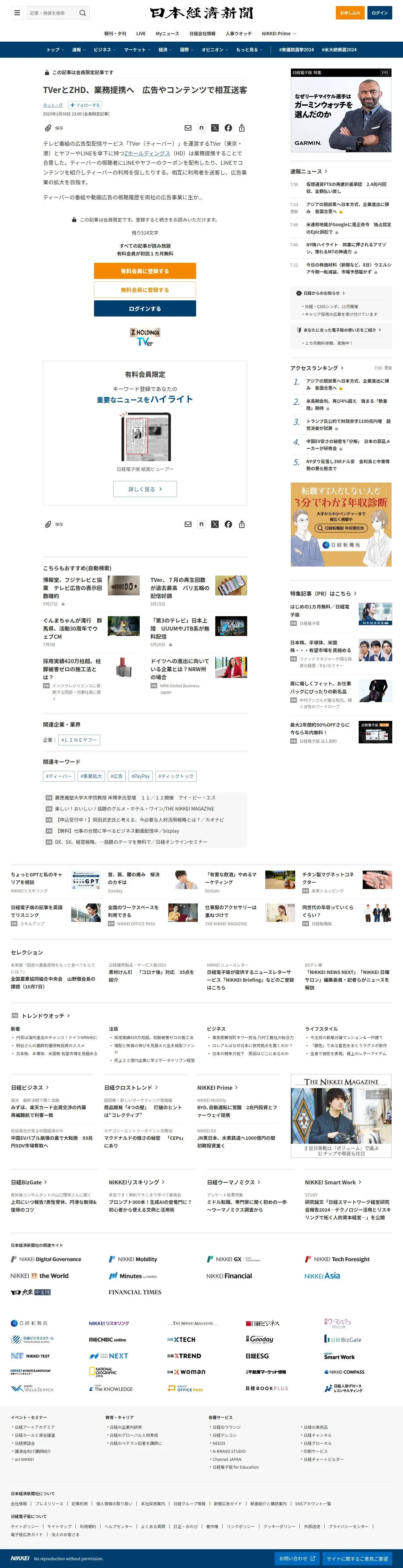
Task: Open the 朝刊・夕刊 menu item
Action: pyautogui.click(x=116, y=34)
